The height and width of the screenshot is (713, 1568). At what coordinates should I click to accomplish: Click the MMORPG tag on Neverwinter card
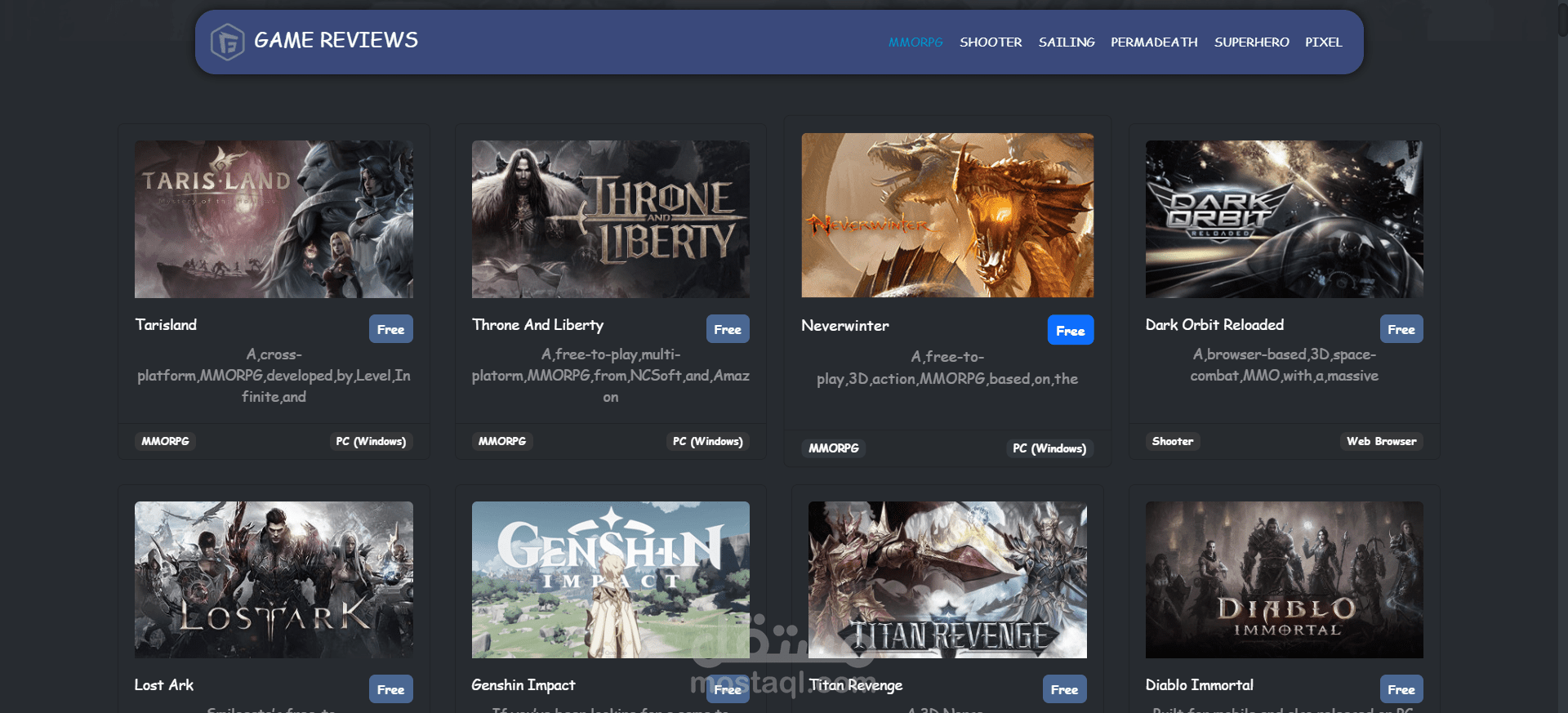pos(834,448)
